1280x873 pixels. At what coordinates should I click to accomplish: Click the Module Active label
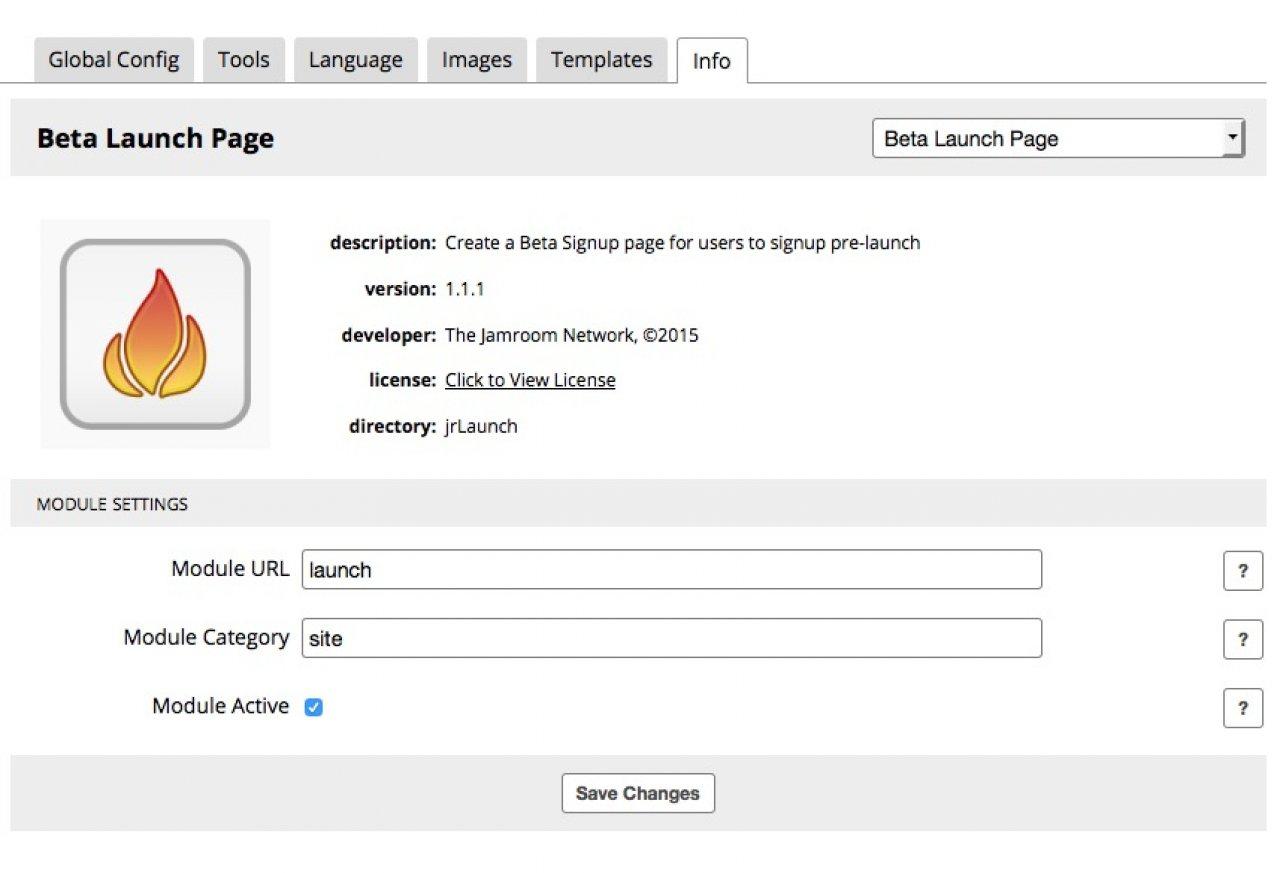coord(220,706)
